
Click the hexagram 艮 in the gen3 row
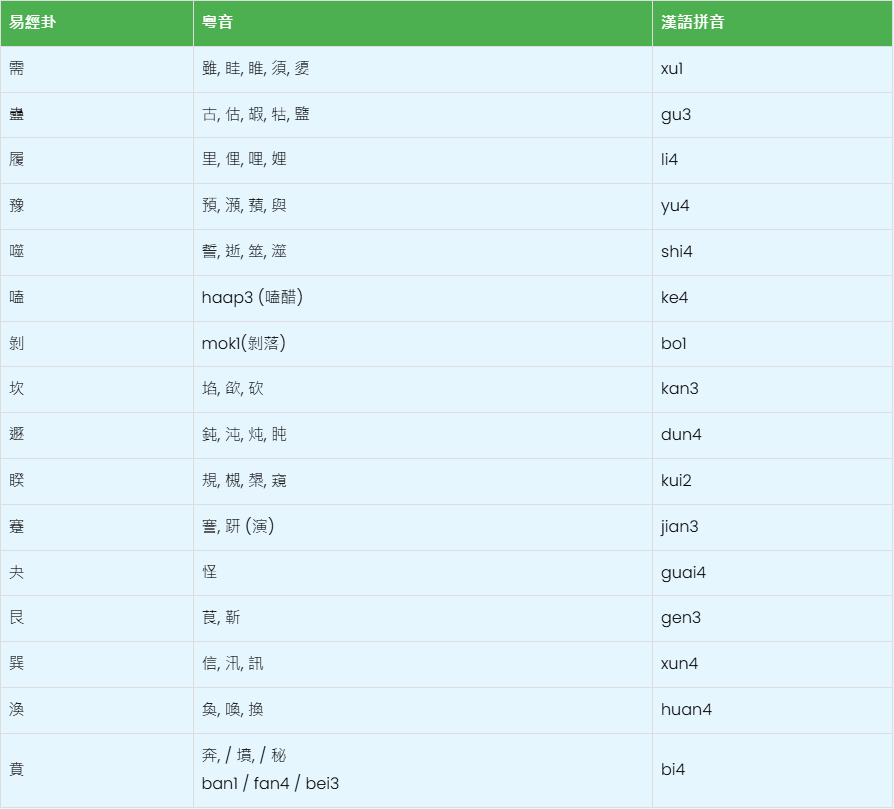click(17, 617)
